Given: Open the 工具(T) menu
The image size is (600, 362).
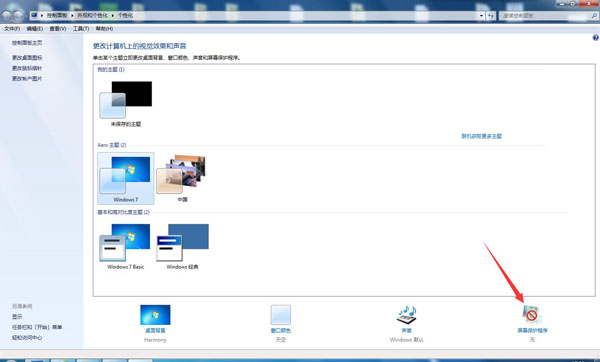Looking at the screenshot, I should pos(81,29).
